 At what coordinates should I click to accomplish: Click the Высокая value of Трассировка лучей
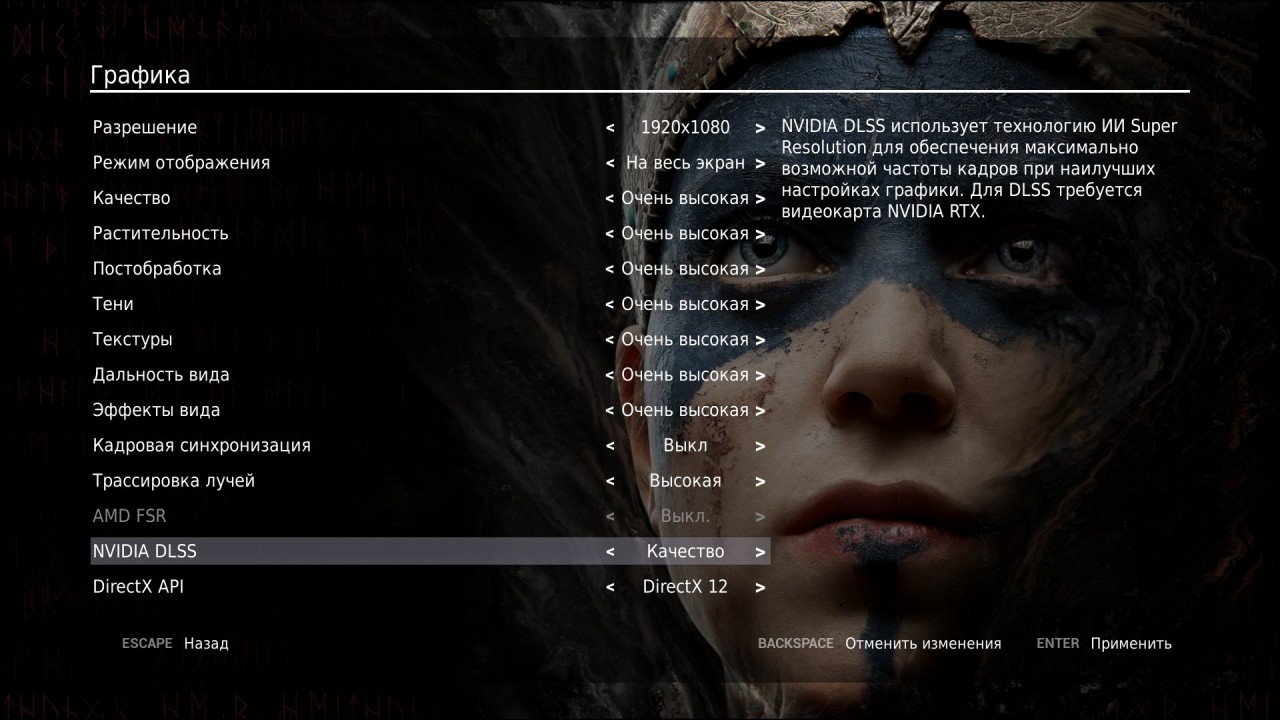685,481
